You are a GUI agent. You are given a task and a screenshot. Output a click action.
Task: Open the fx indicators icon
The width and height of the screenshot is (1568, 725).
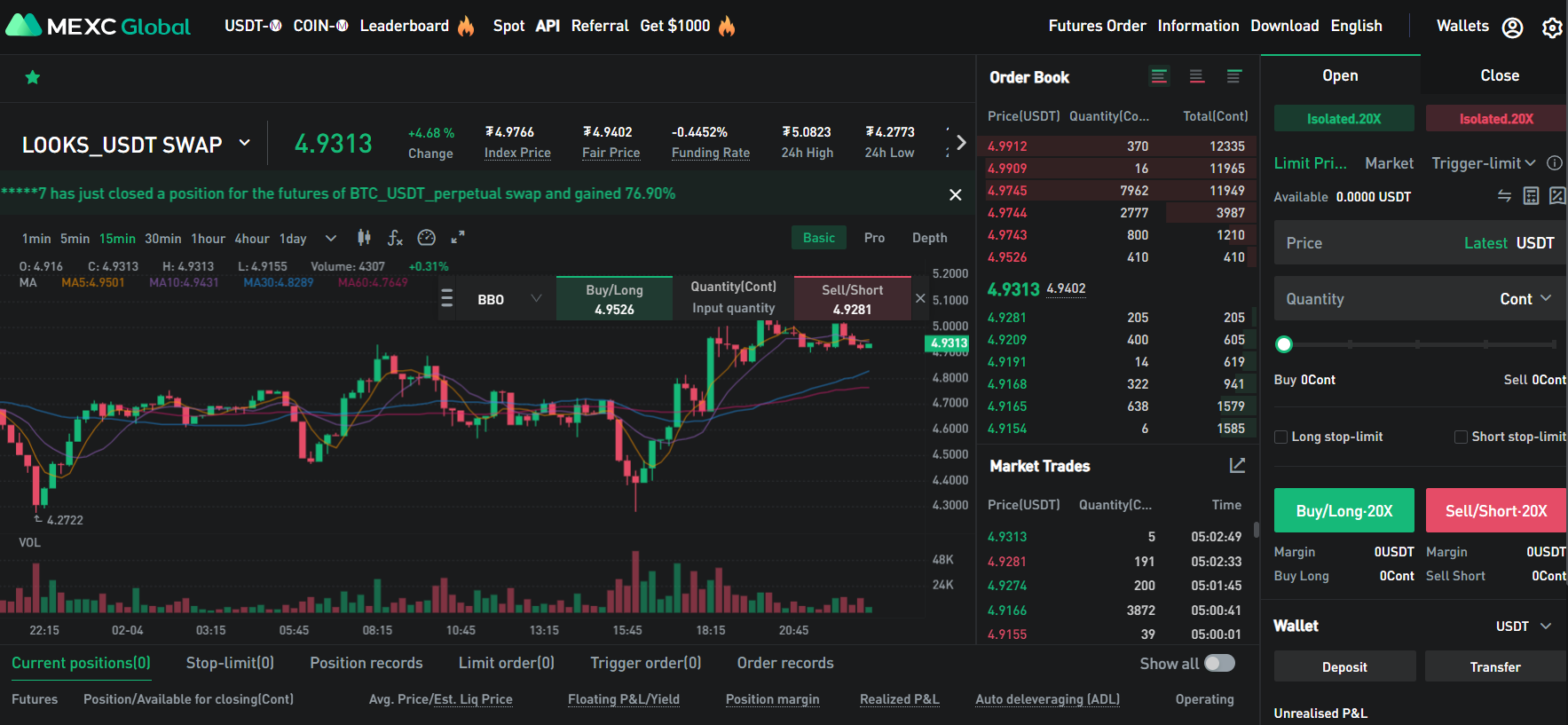tap(395, 237)
